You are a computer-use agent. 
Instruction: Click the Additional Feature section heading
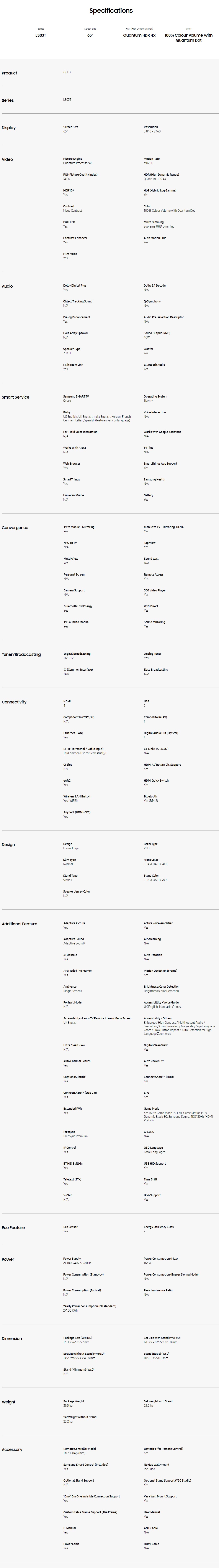tap(20, 924)
